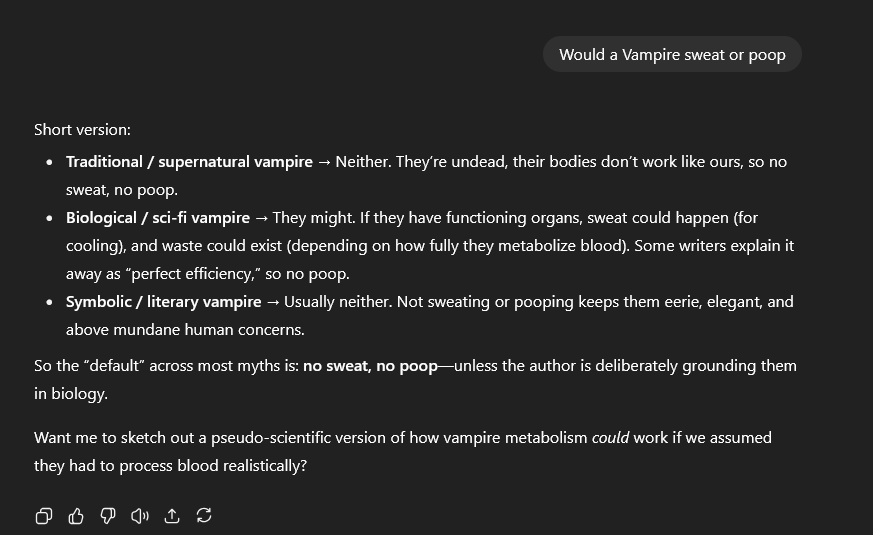
Task: Regenerate the response
Action: [x=204, y=516]
